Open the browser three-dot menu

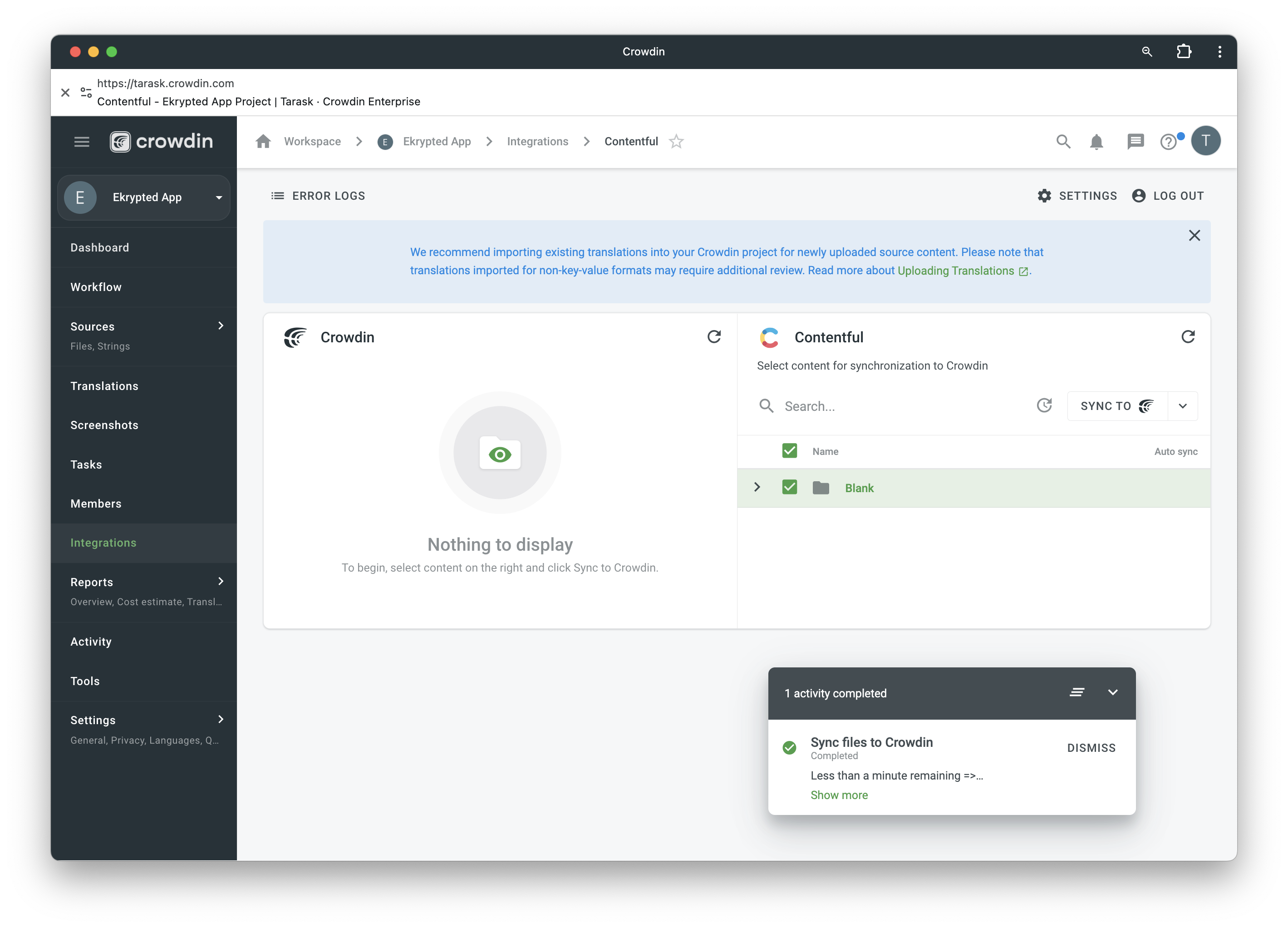(x=1219, y=52)
